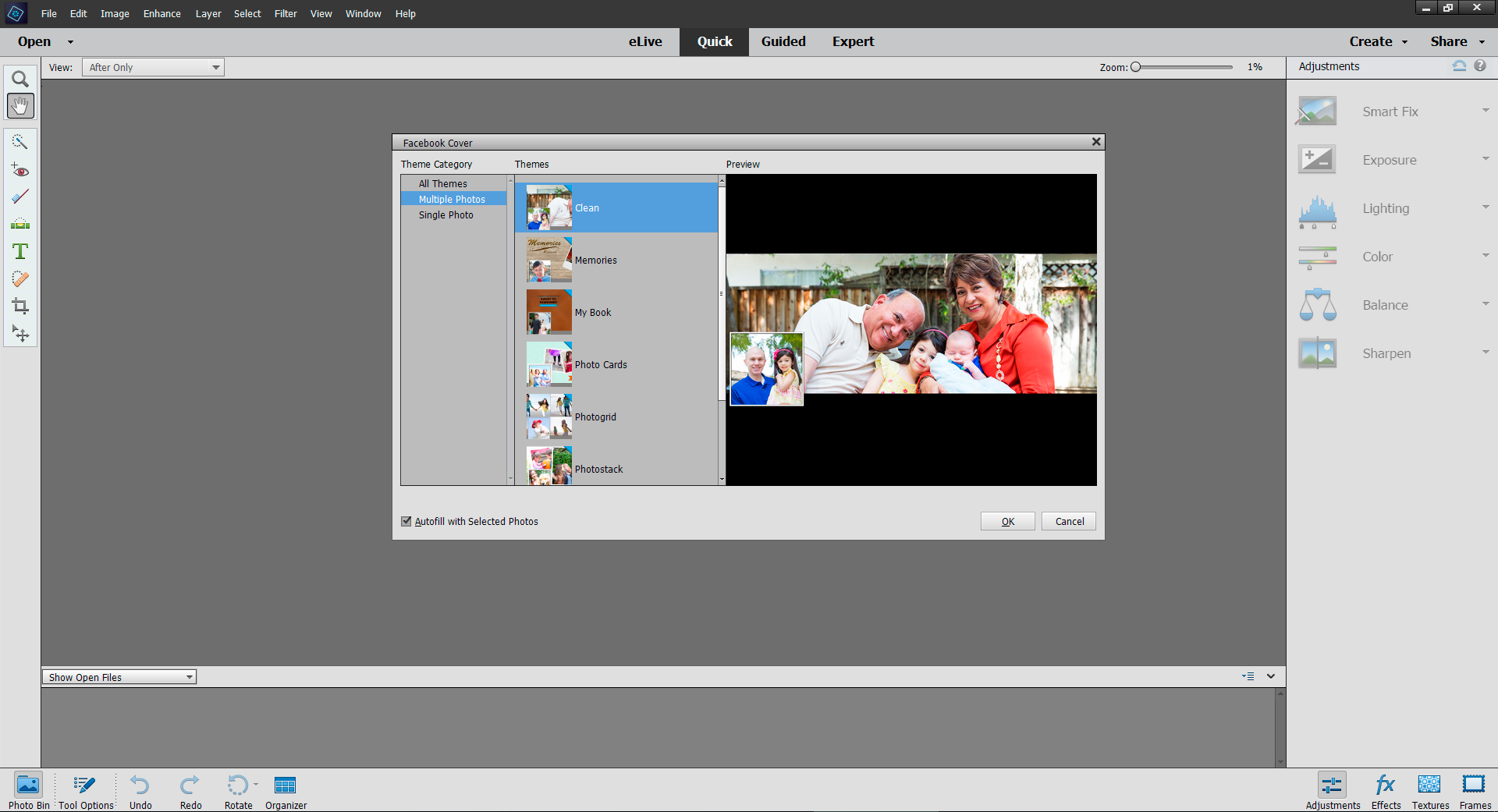Select the Red Eye Removal tool
Viewport: 1498px width, 812px height.
point(20,170)
